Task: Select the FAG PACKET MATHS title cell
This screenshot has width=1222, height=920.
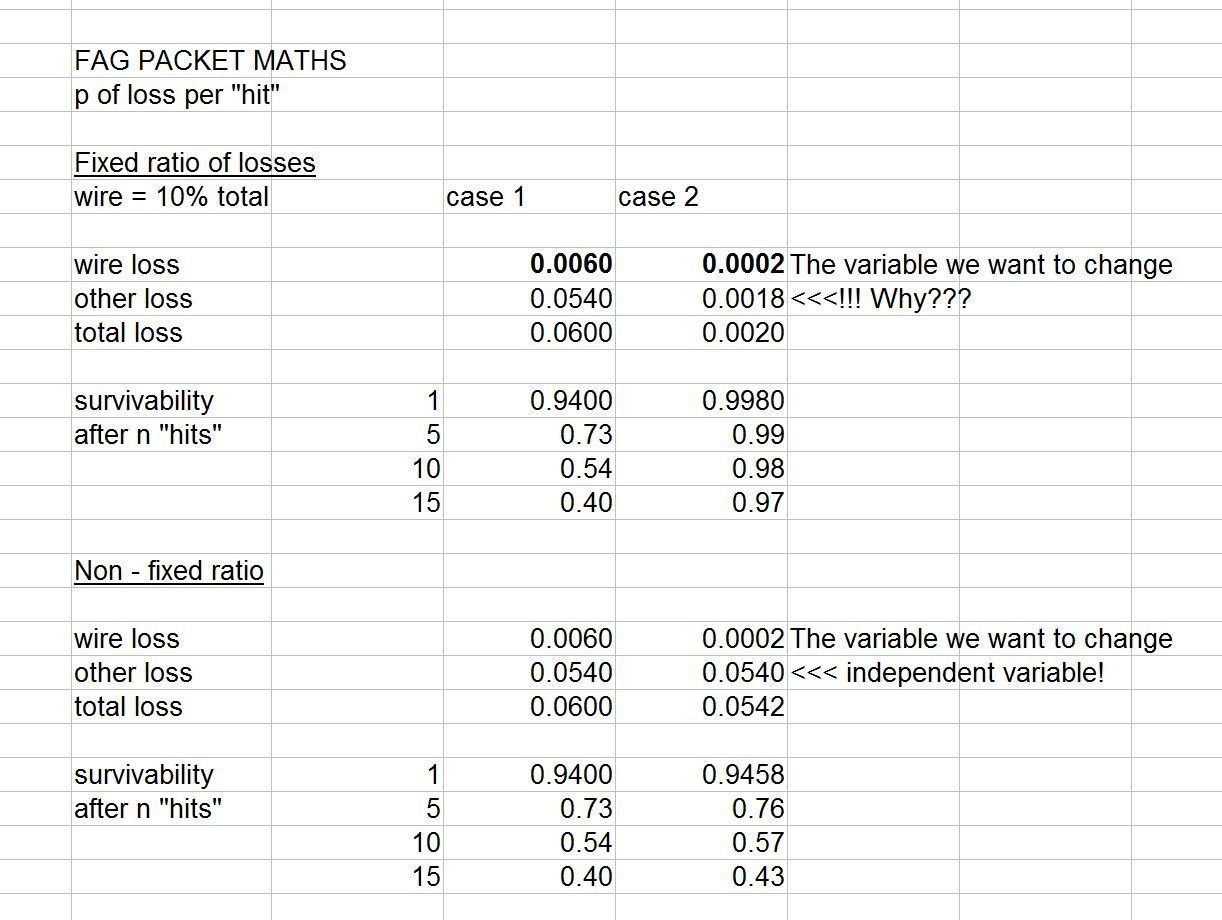Action: 210,60
